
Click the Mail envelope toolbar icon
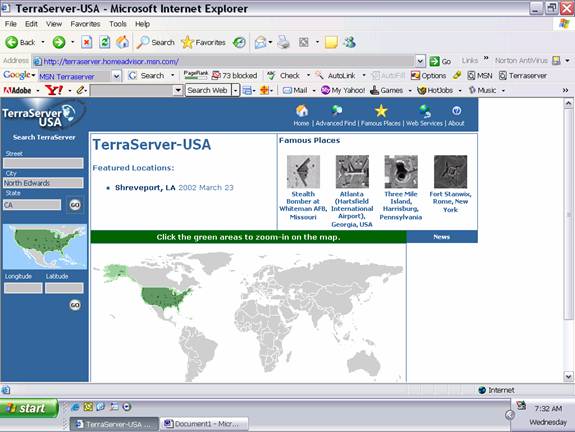point(260,43)
